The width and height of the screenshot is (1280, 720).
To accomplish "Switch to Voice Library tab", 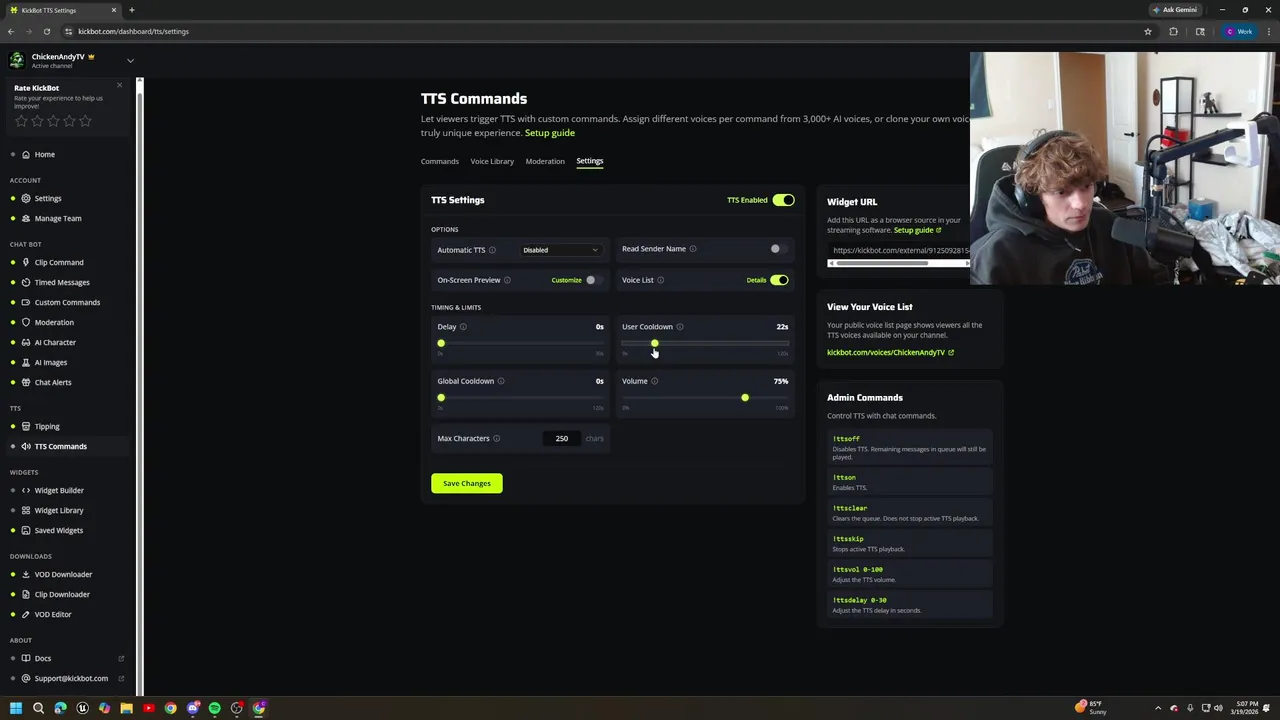I will click(492, 161).
